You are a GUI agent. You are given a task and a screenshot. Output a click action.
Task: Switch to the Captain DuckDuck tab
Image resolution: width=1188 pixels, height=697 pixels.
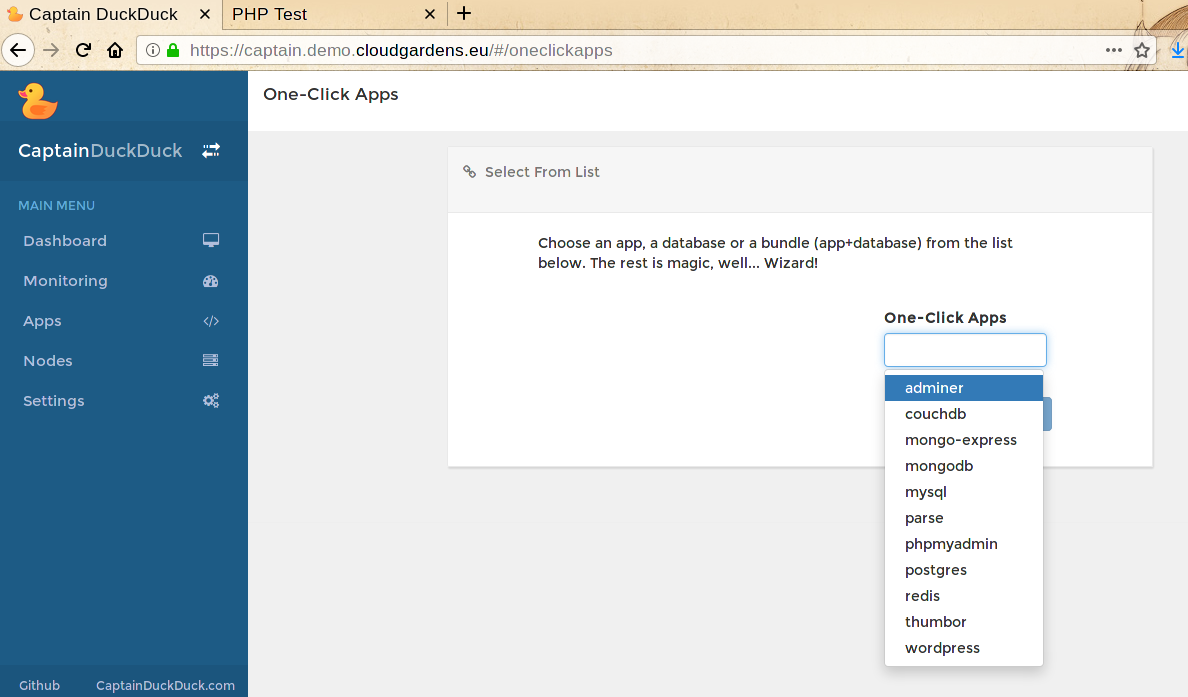pyautogui.click(x=110, y=14)
